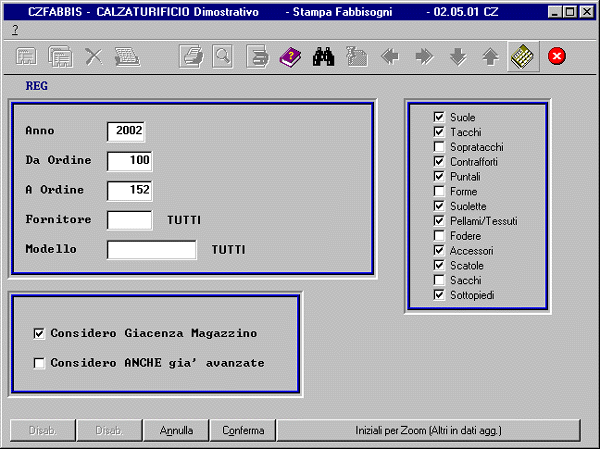Minimize the CZFABBIS window
Viewport: 600px width, 449px height.
(x=554, y=12)
